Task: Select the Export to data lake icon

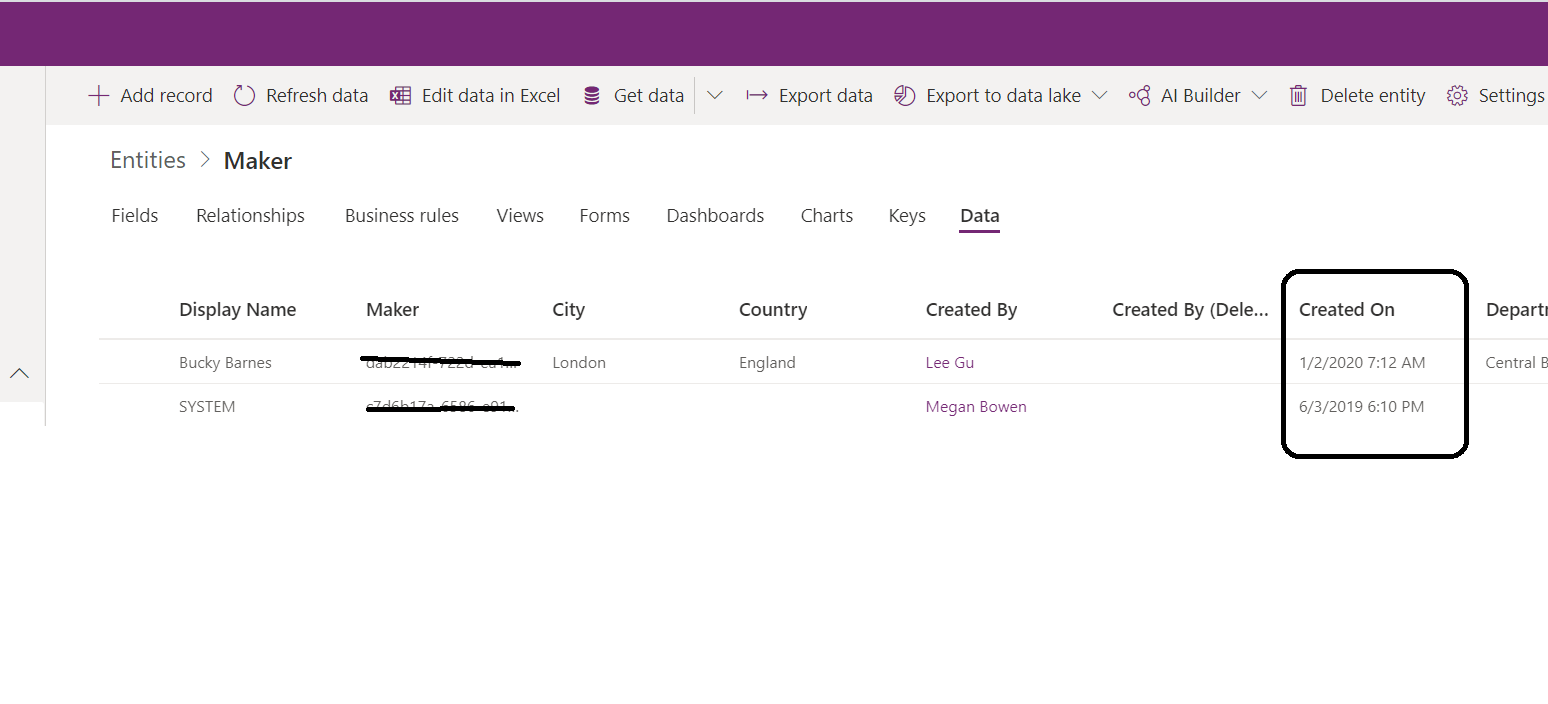Action: (905, 95)
